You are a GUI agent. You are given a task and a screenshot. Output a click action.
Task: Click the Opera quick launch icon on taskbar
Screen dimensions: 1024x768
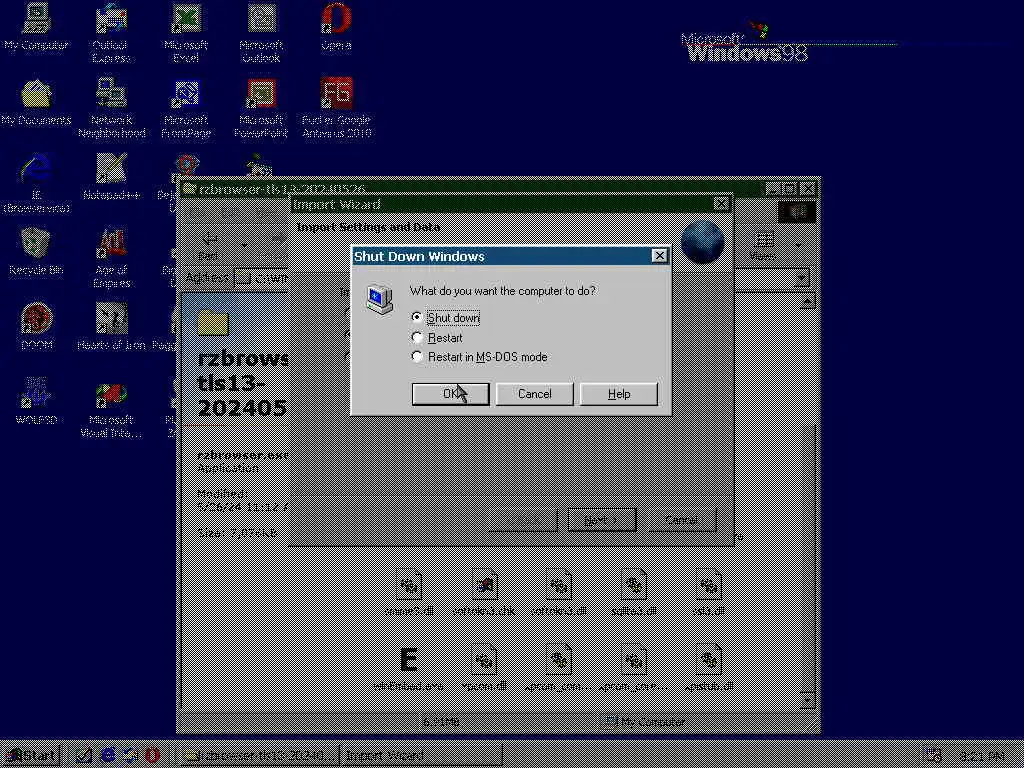(153, 755)
